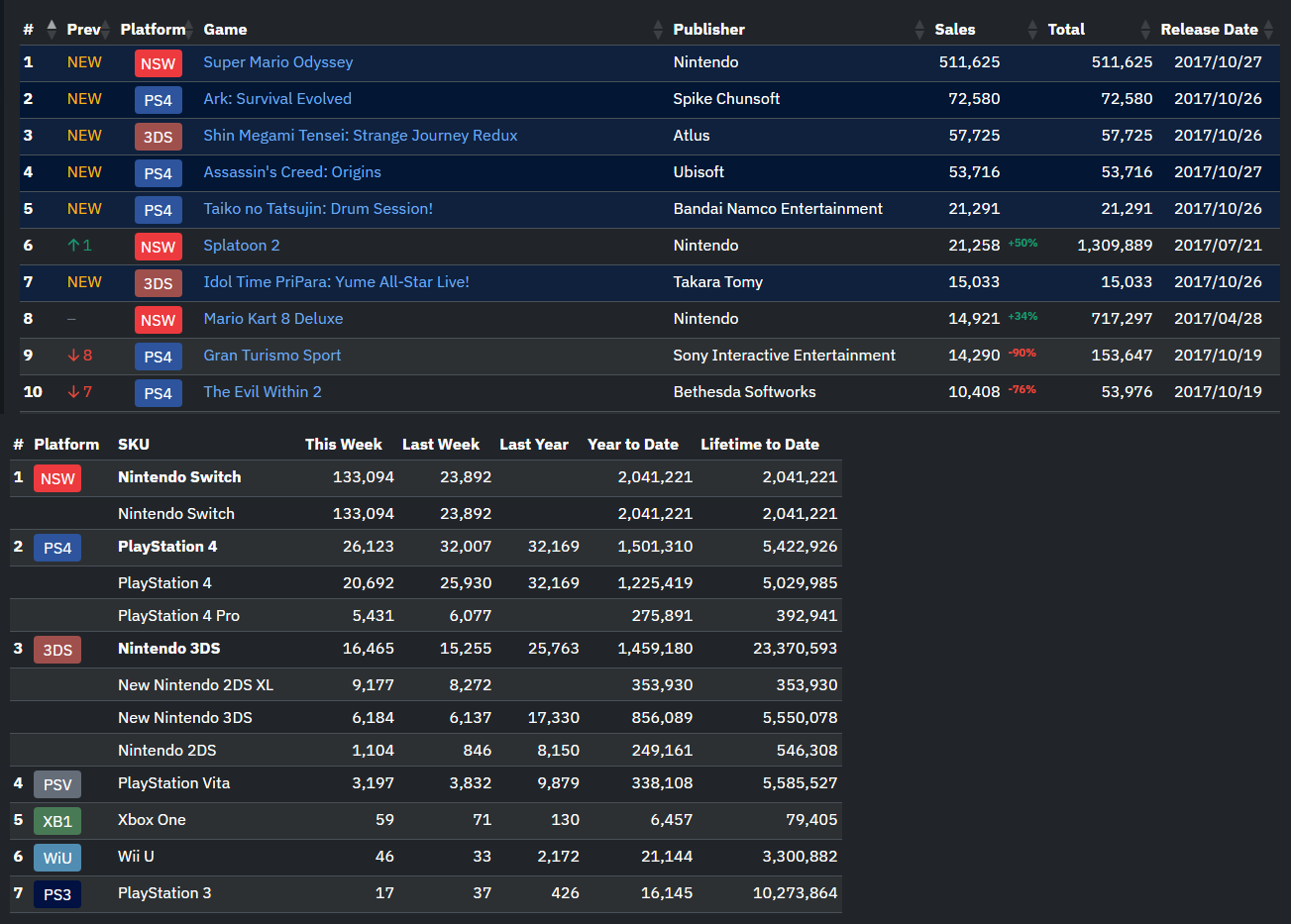Viewport: 1291px width, 924px height.
Task: Click down-7 rank change for Evil Within 2
Action: [x=80, y=392]
